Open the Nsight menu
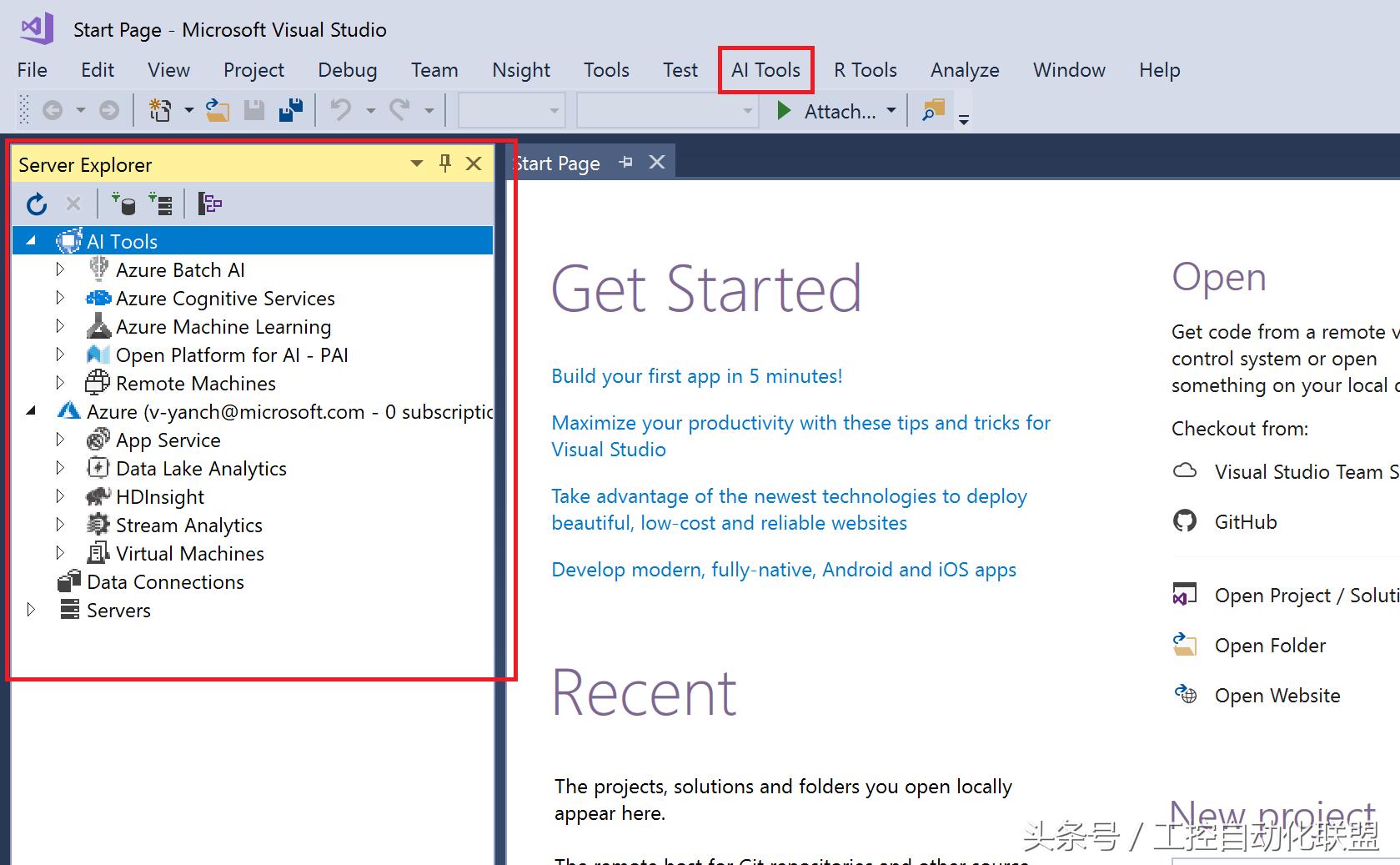 point(521,70)
